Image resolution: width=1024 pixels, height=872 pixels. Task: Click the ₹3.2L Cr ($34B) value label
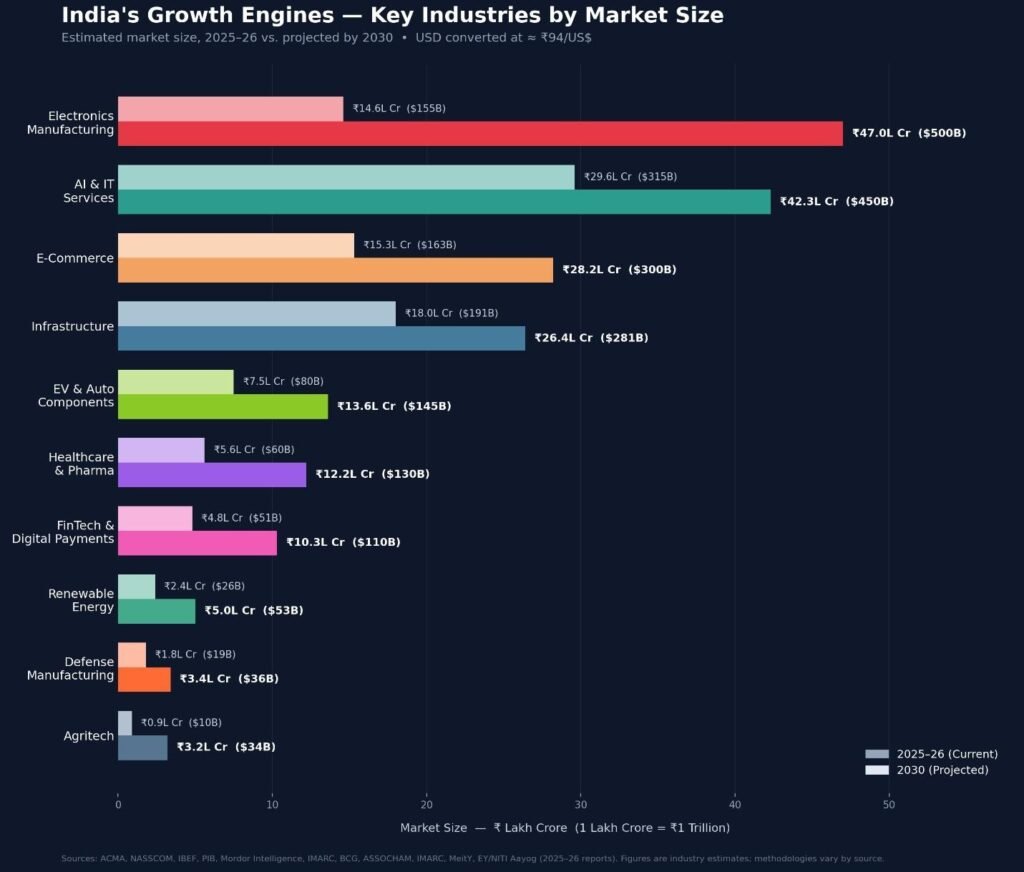click(226, 747)
